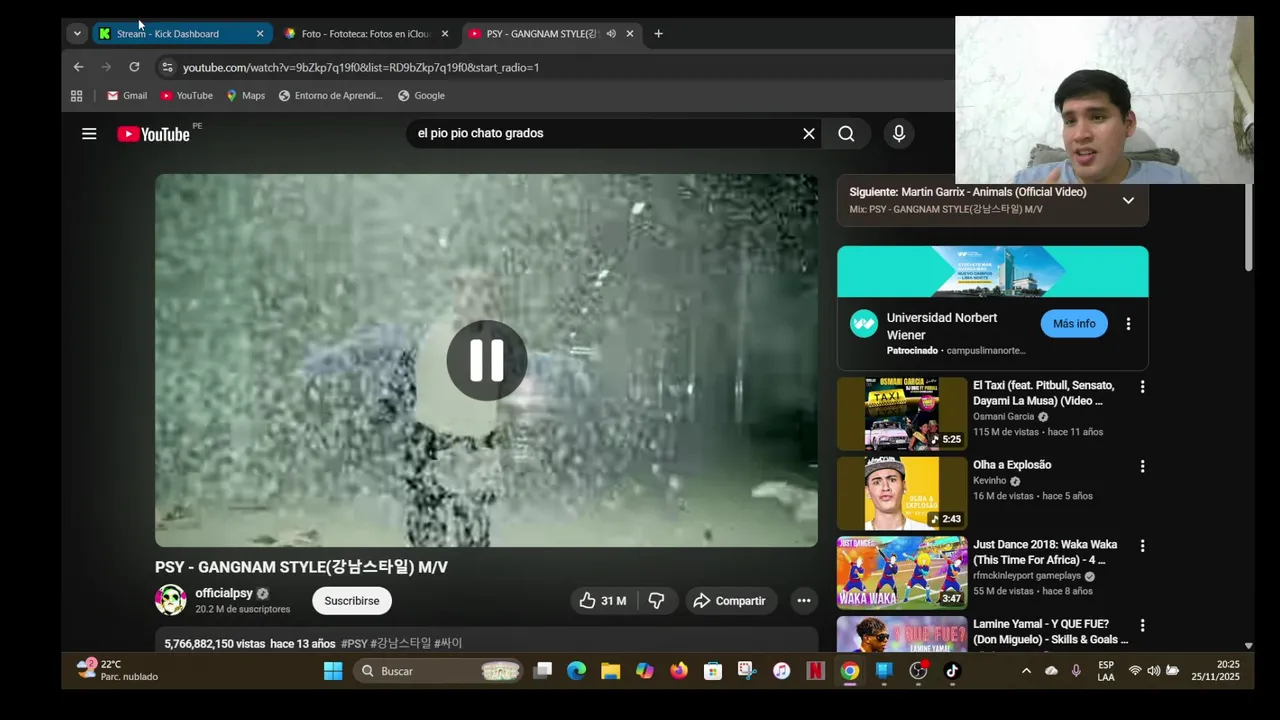1280x720 pixels.
Task: Select the PSY - GANGNAM STYLE tab
Action: click(540, 34)
